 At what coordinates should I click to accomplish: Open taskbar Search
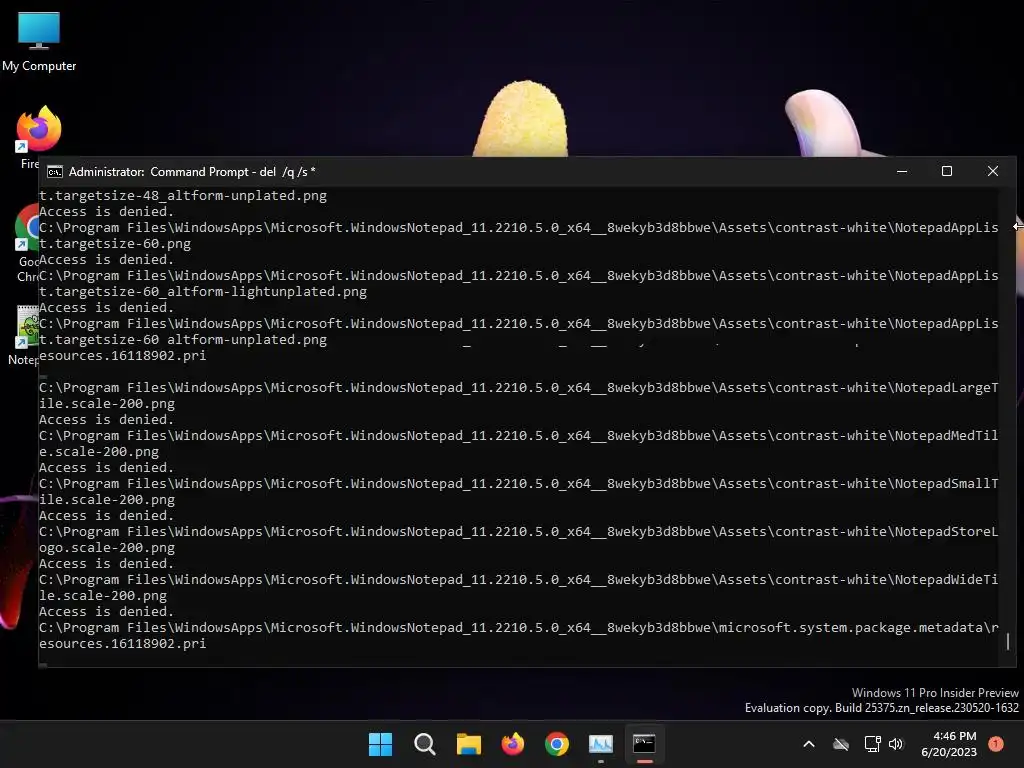(424, 744)
